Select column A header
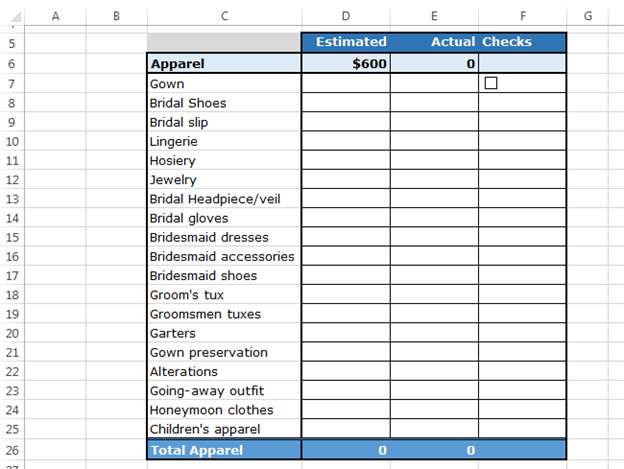The image size is (624, 469). coord(55,16)
